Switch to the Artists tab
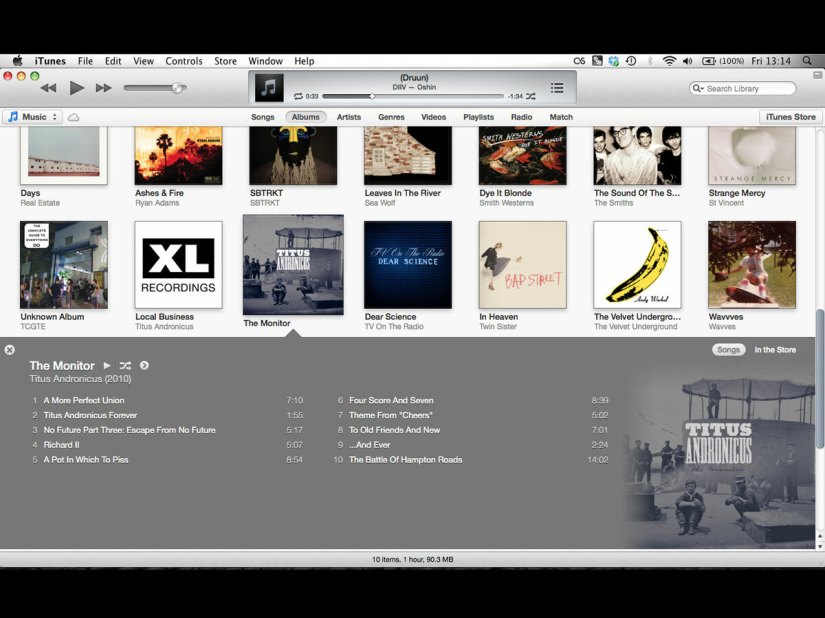Screen dimensions: 825x618 pyautogui.click(x=349, y=117)
